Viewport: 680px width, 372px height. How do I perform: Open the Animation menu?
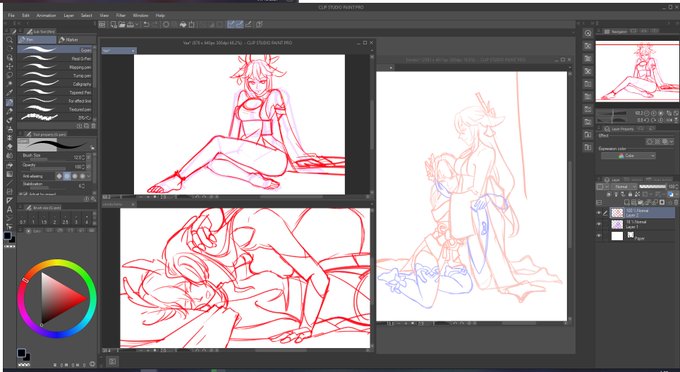click(x=46, y=15)
